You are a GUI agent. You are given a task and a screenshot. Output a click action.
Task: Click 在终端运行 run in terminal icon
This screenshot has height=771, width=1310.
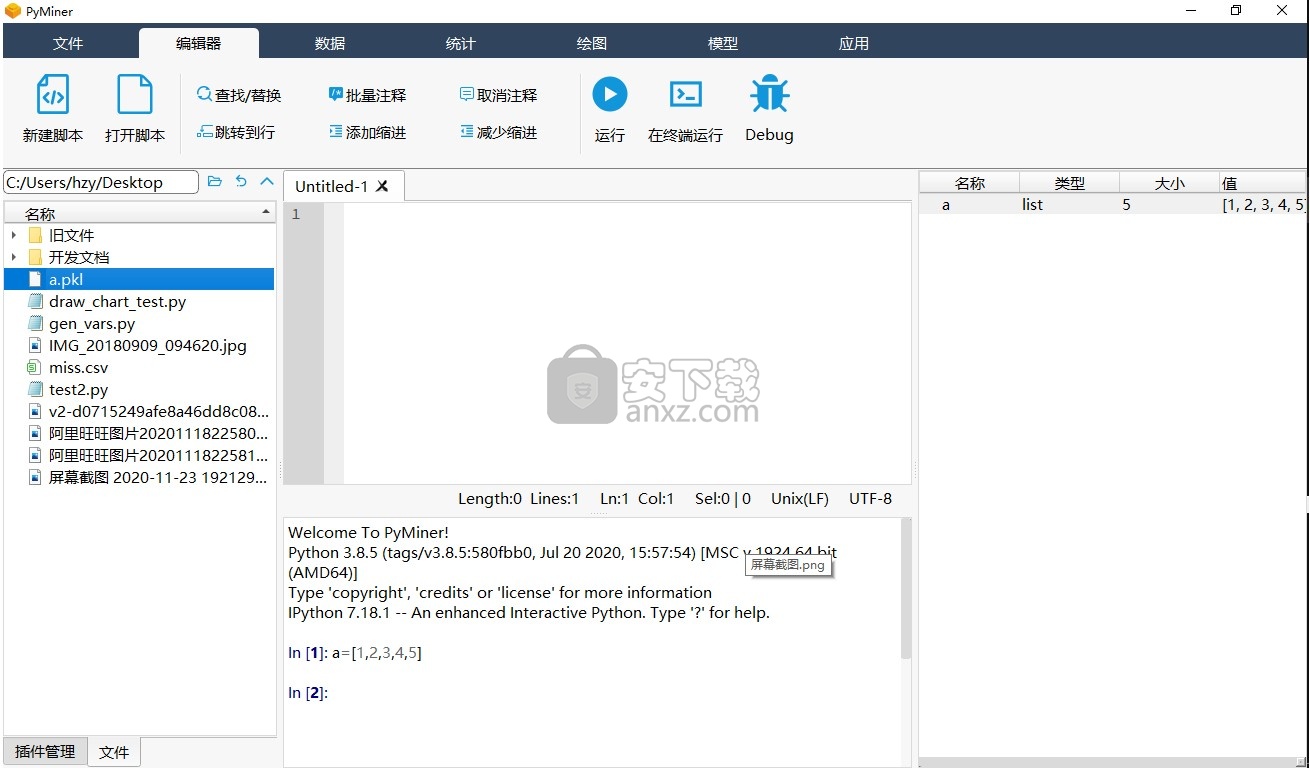[685, 95]
